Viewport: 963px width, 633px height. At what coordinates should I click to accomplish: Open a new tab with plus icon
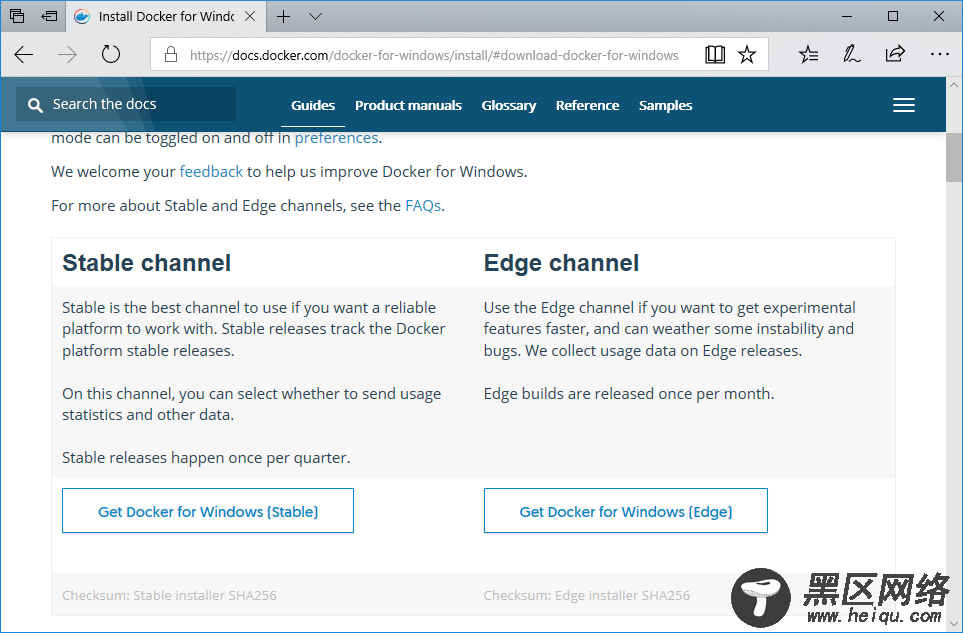click(283, 17)
